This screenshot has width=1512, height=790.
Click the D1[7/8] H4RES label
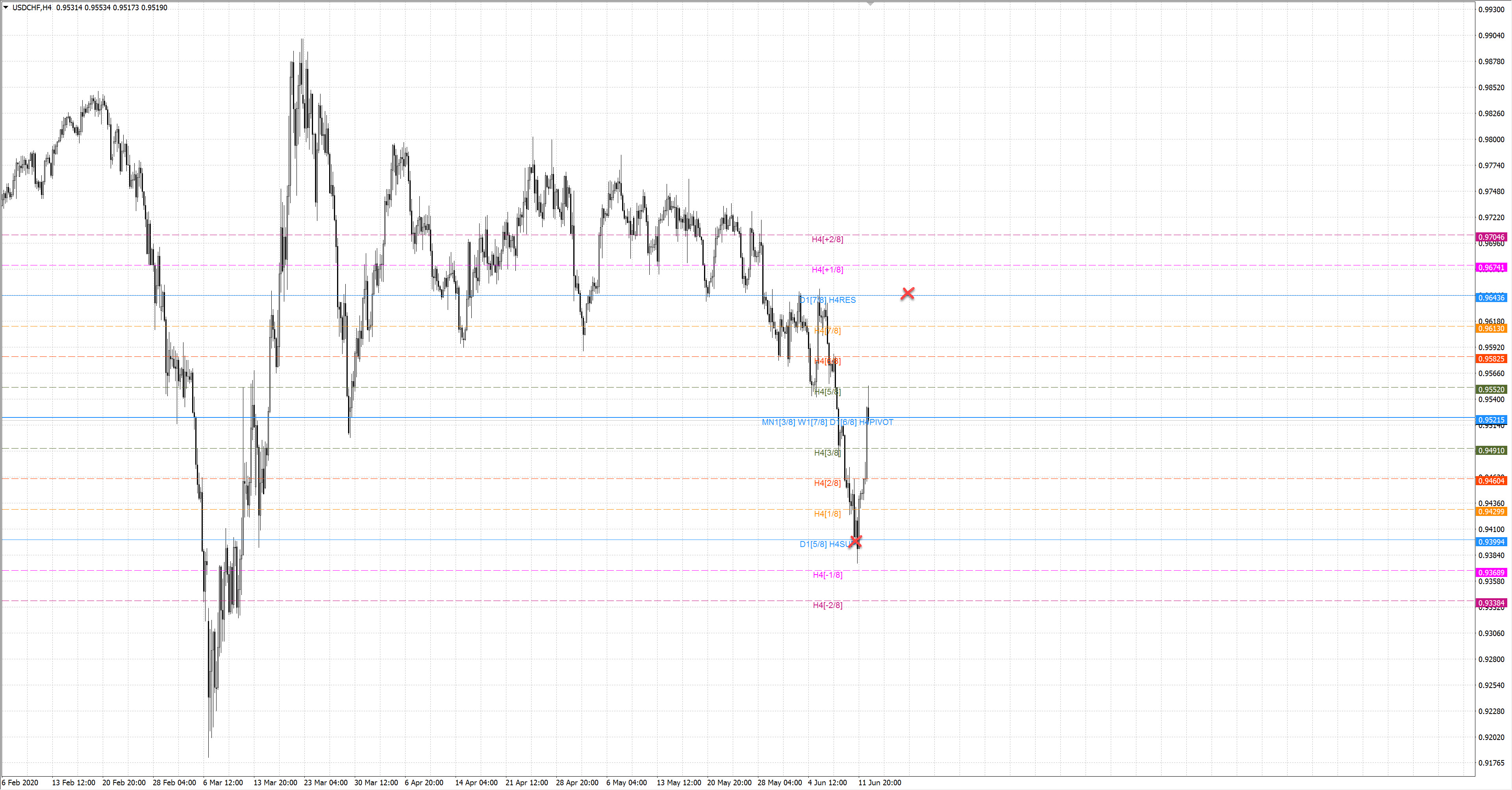point(828,300)
